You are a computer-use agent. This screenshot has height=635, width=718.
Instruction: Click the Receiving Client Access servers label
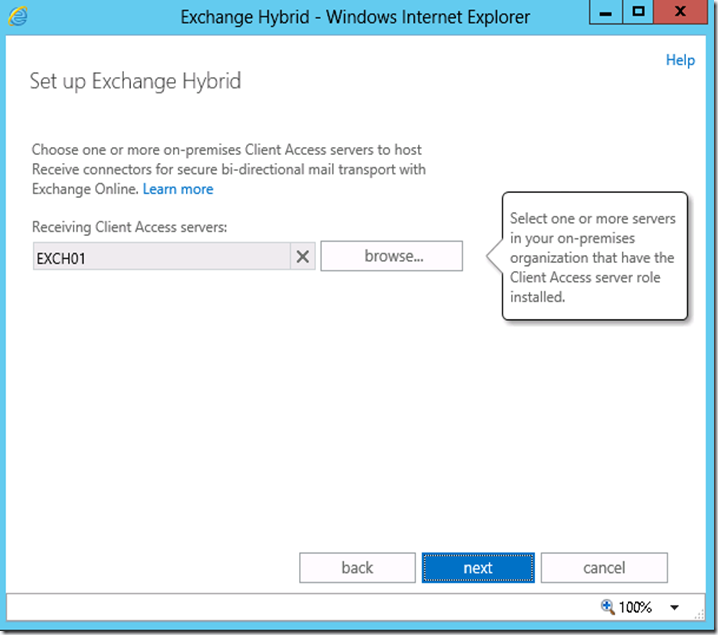[x=130, y=227]
